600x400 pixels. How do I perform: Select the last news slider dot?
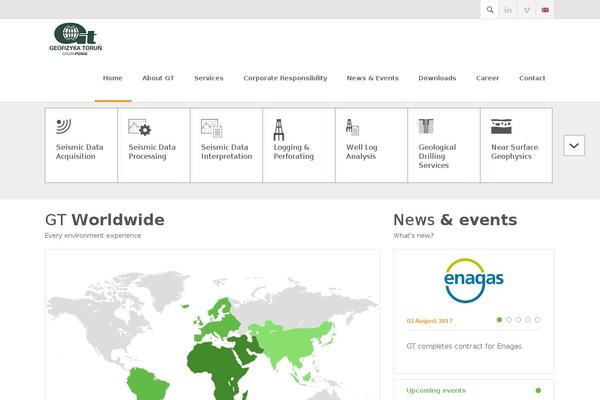pyautogui.click(x=537, y=320)
